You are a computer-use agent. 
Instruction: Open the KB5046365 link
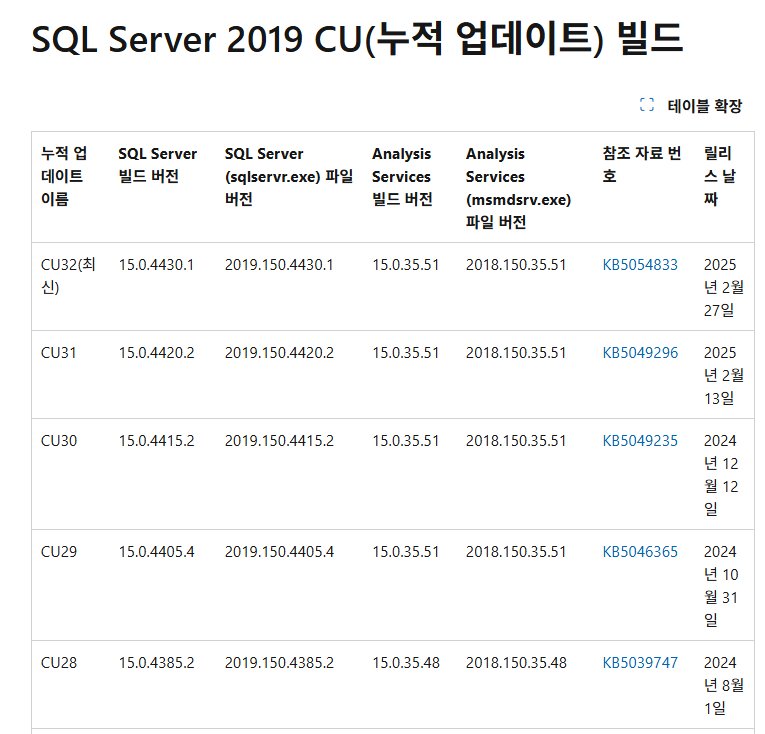click(640, 552)
